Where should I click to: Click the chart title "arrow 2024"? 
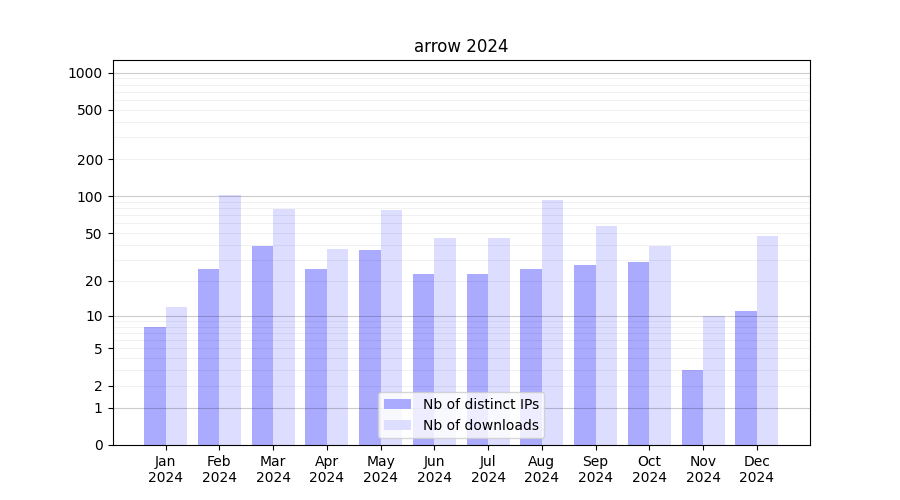click(x=461, y=47)
